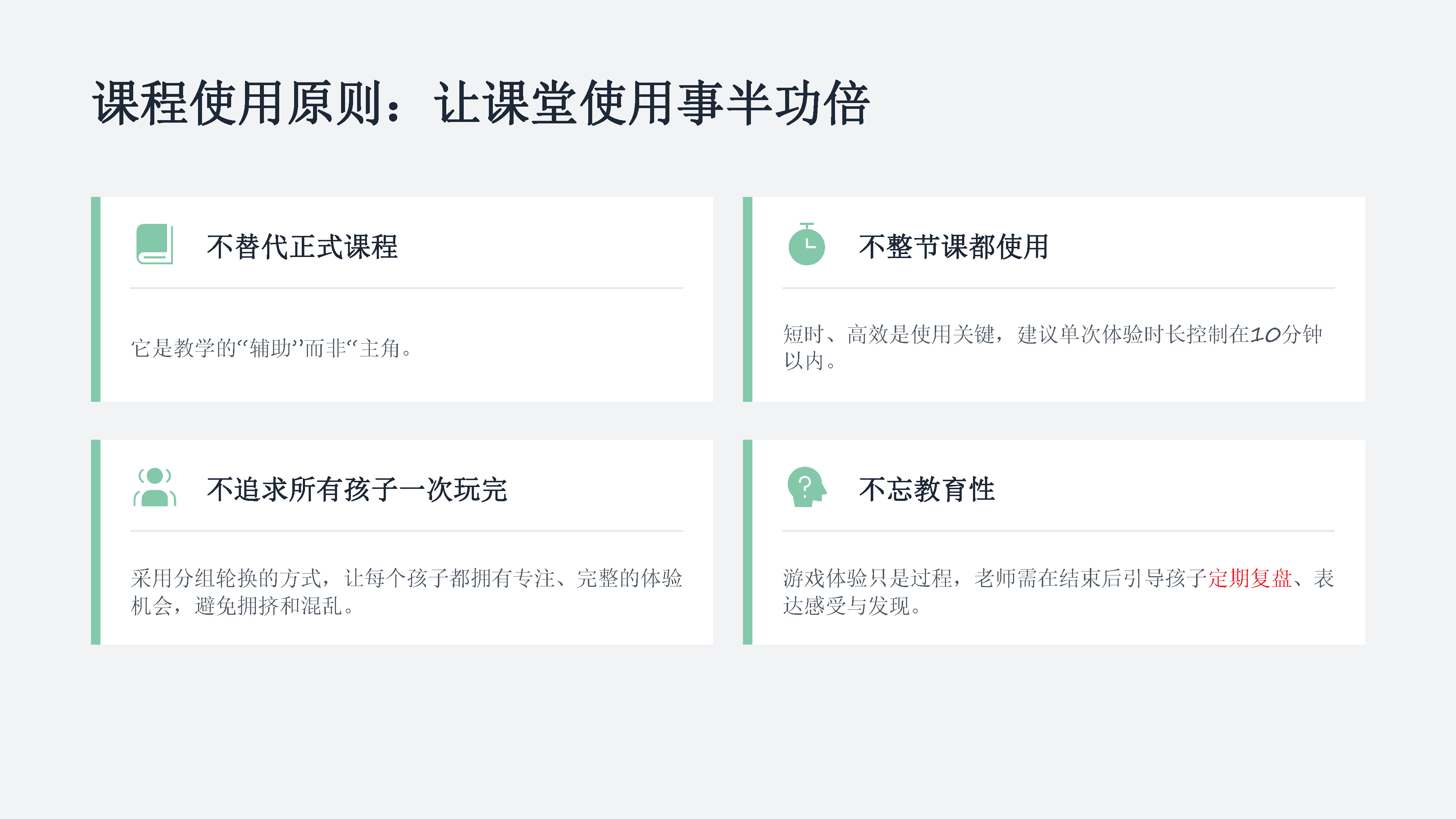This screenshot has width=1456, height=819.
Task: Click the stopwatch timer icon
Action: (x=807, y=244)
